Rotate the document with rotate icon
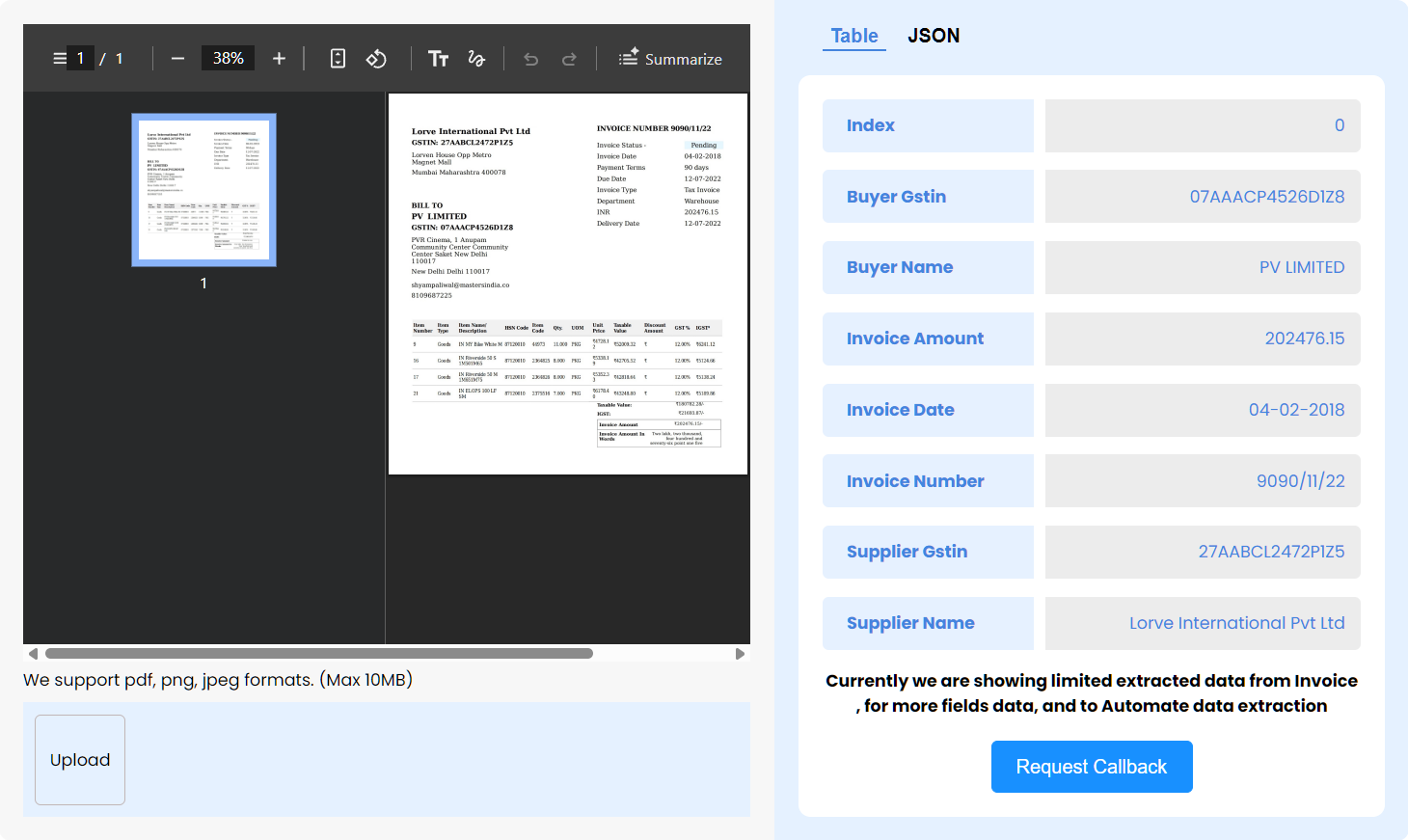The height and width of the screenshot is (840, 1408). coord(376,59)
